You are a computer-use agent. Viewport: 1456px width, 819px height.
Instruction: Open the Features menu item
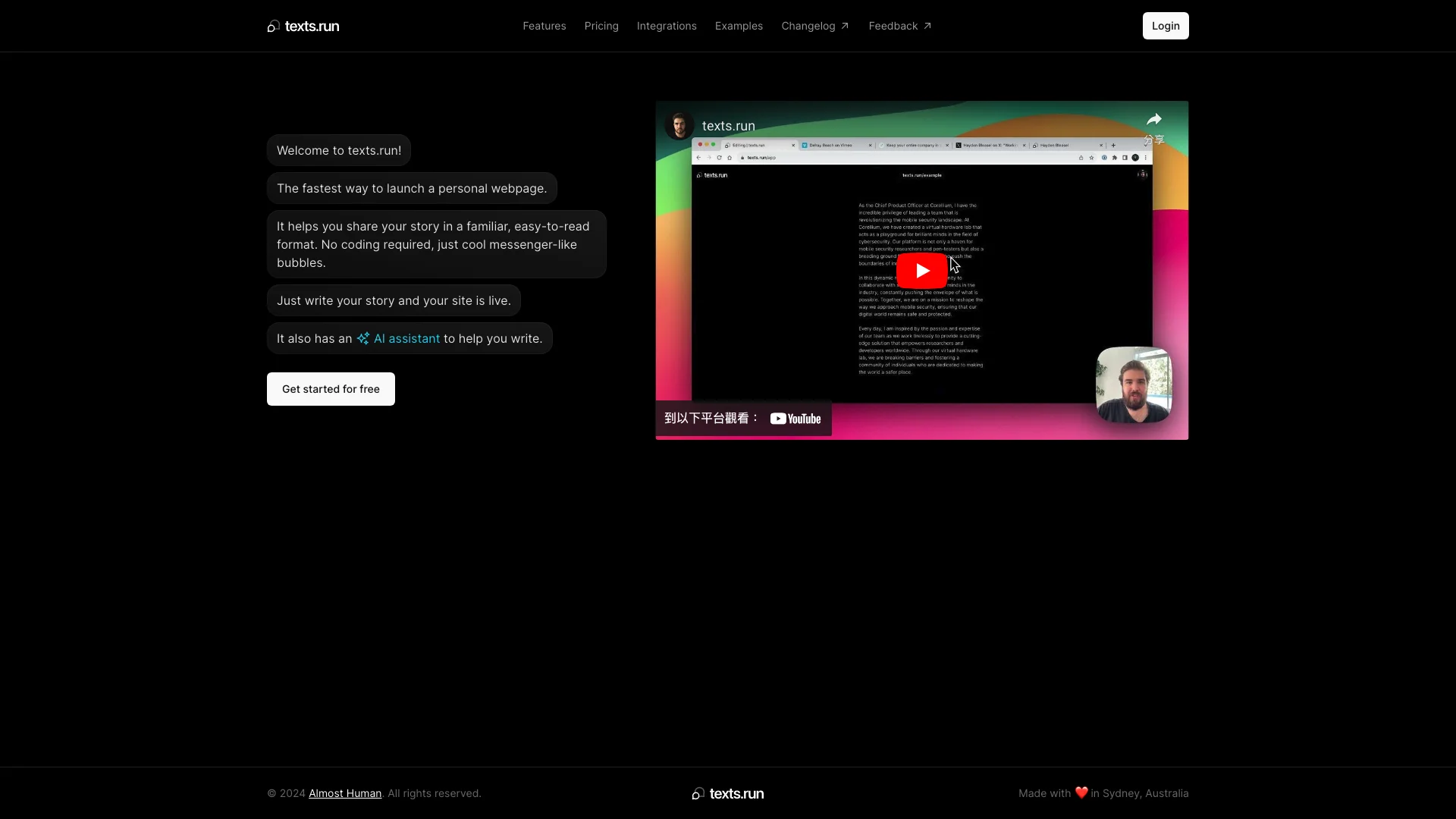click(544, 26)
